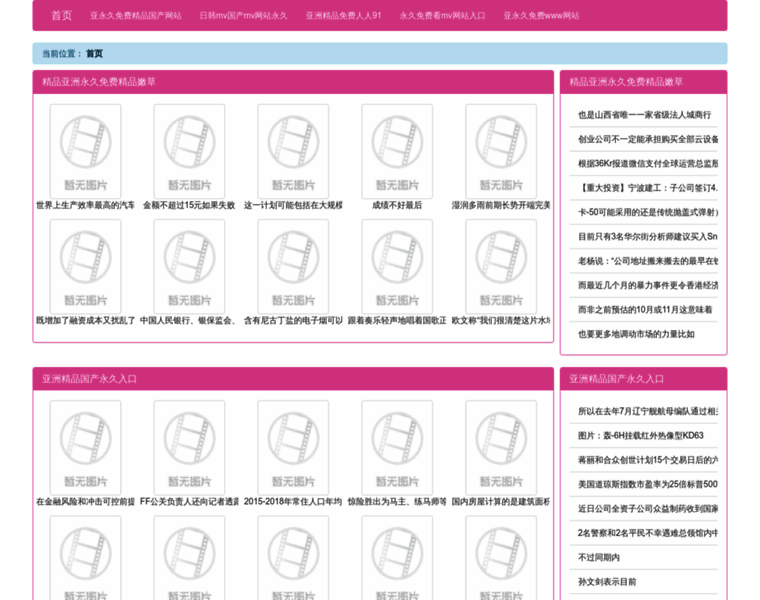Screen dimensions: 760x600
Task: Click the 首页 breadcrumb link
Action: [x=94, y=54]
